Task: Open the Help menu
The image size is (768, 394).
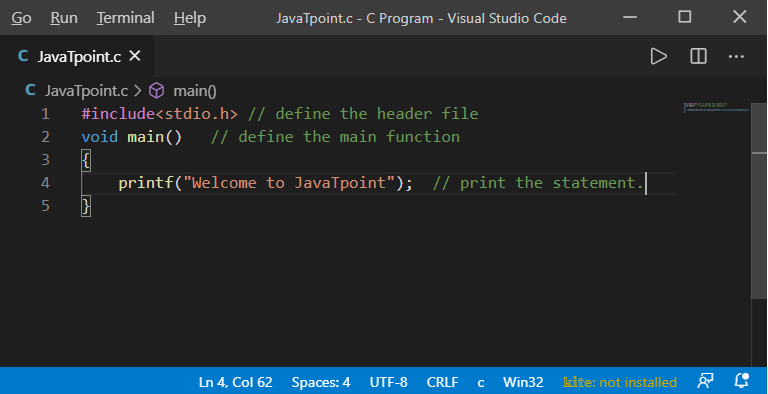Action: (190, 18)
